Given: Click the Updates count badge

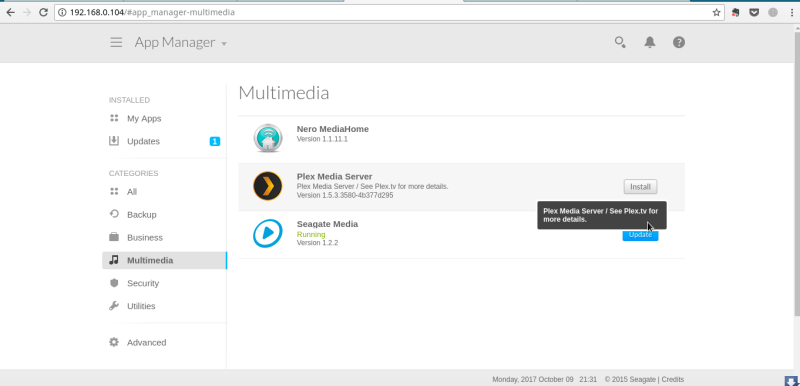Looking at the screenshot, I should click(x=215, y=141).
